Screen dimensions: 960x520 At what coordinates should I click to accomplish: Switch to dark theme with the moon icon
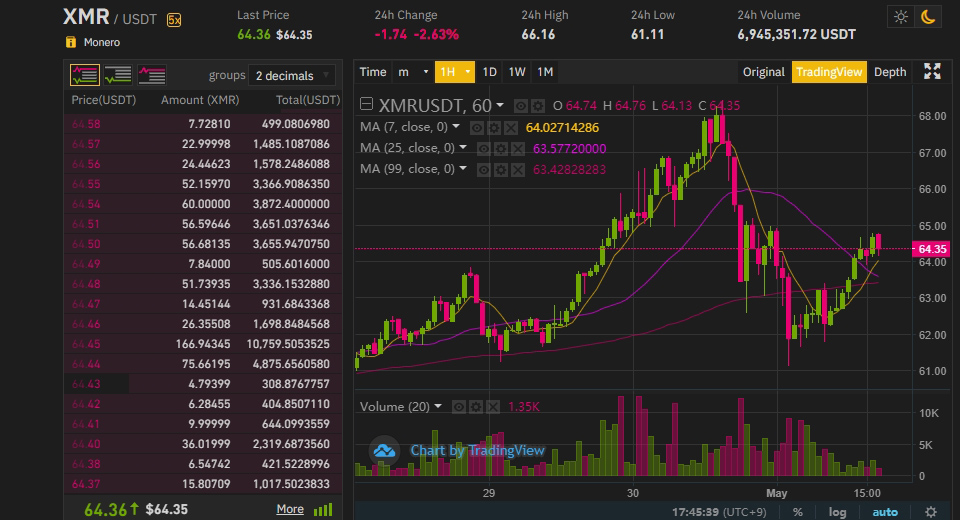coord(928,17)
